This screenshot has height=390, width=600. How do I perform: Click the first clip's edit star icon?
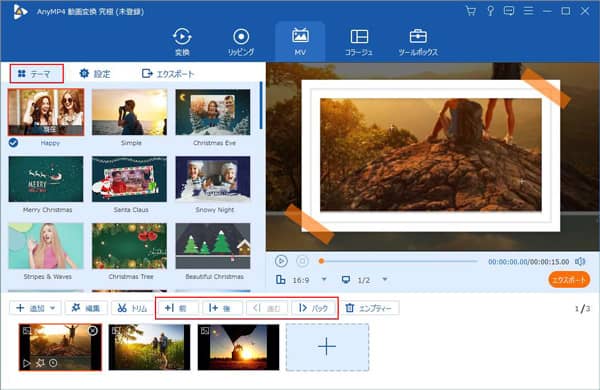40,363
